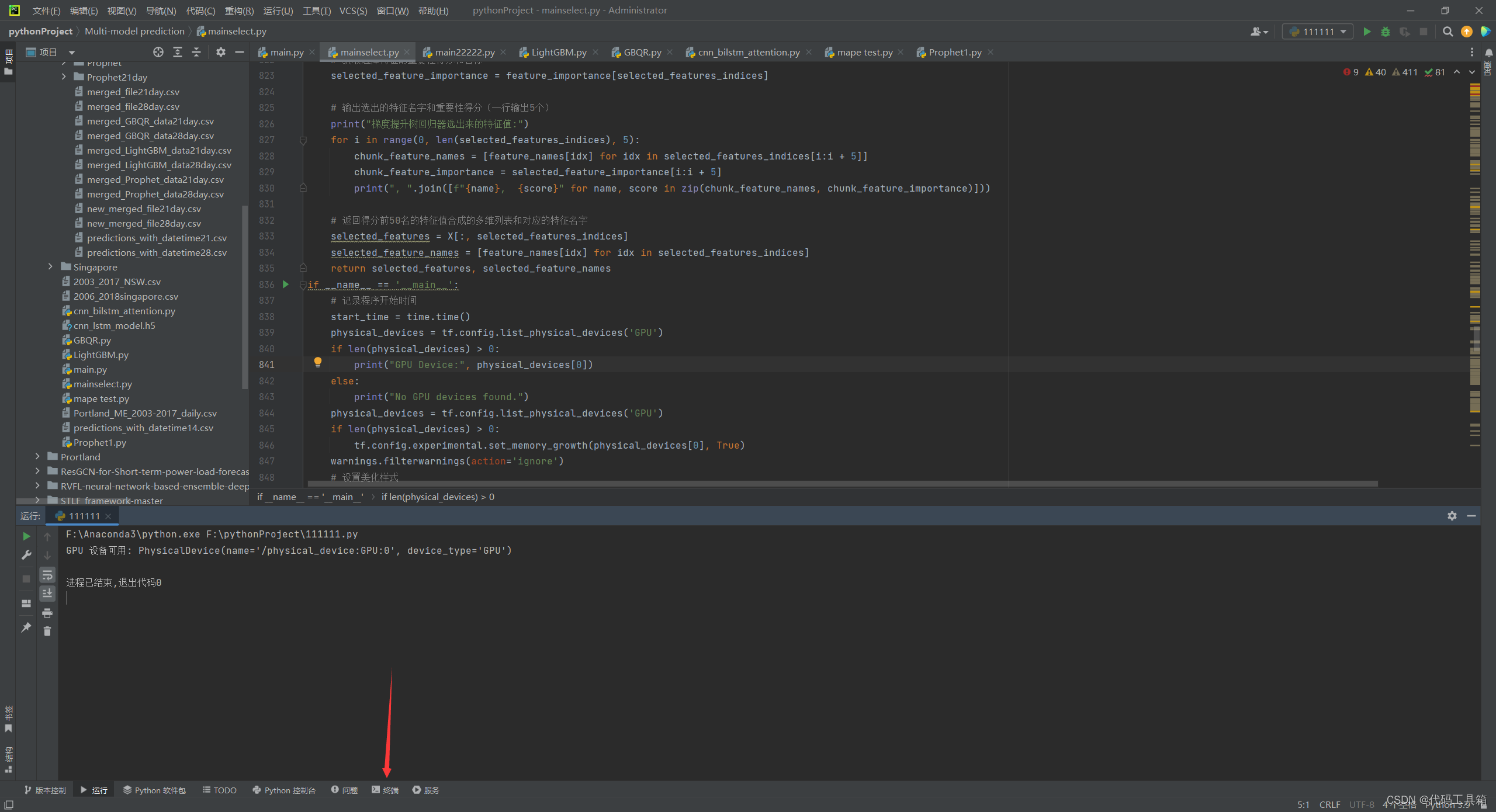The image size is (1496, 812).
Task: Toggle pin tab in run panel
Action: pos(26,627)
